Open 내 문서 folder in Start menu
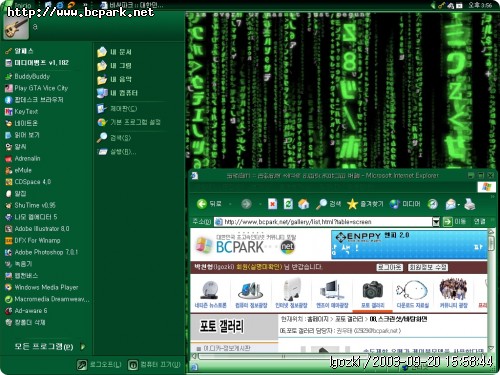 click(x=115, y=52)
